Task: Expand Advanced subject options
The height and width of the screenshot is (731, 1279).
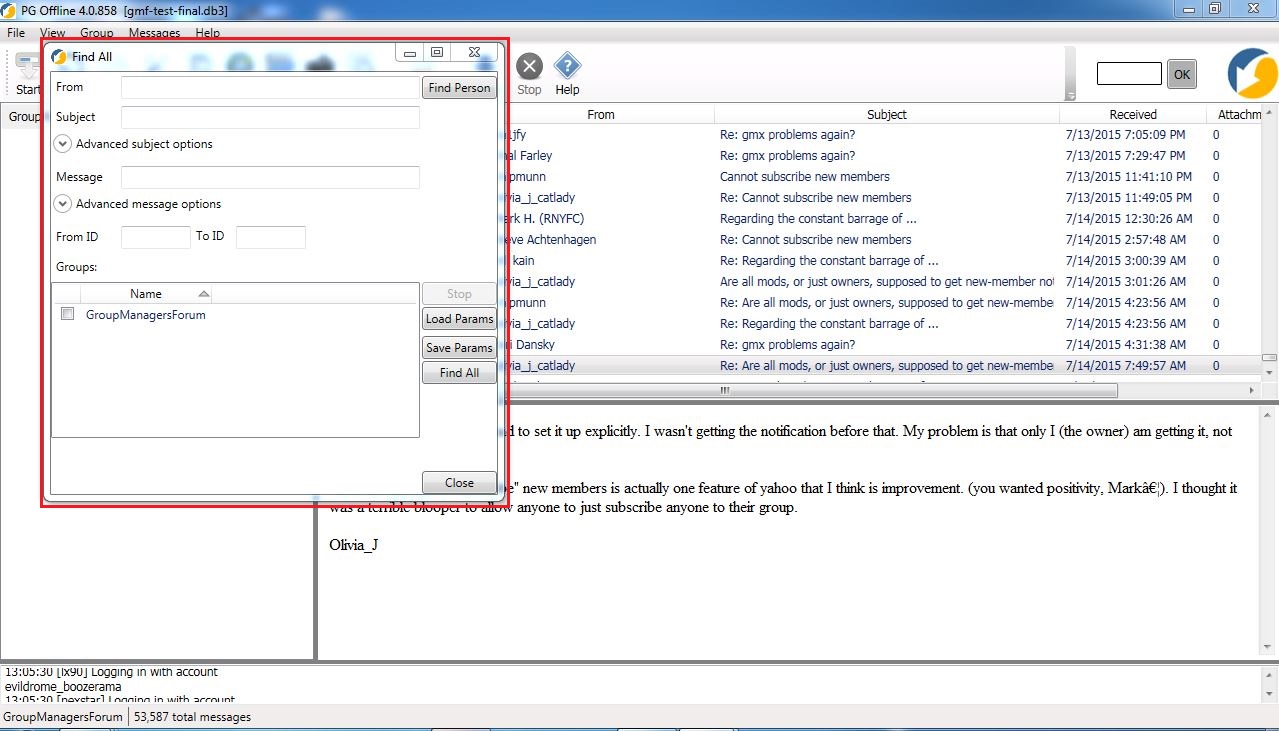Action: (63, 144)
